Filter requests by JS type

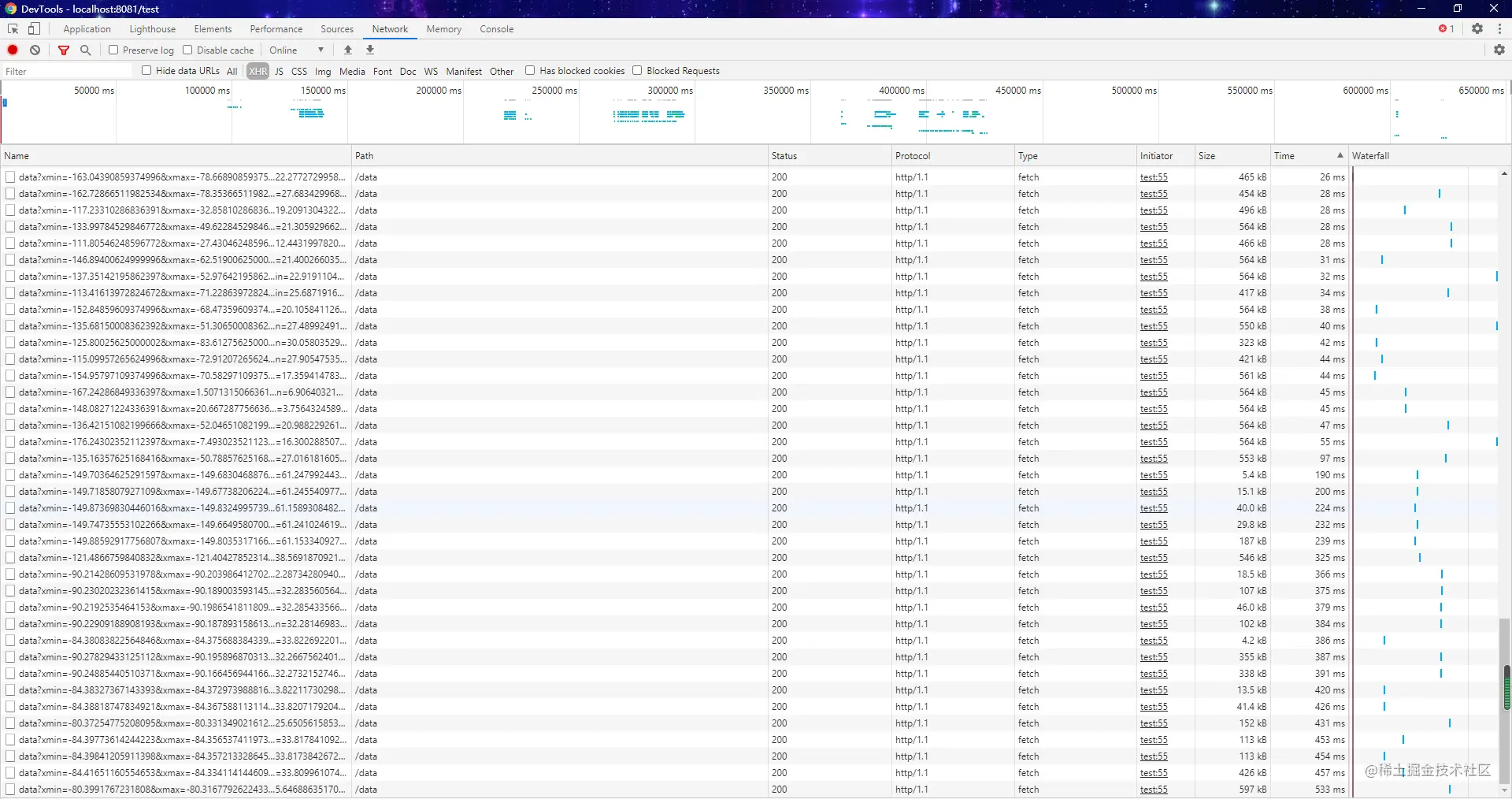click(x=279, y=71)
